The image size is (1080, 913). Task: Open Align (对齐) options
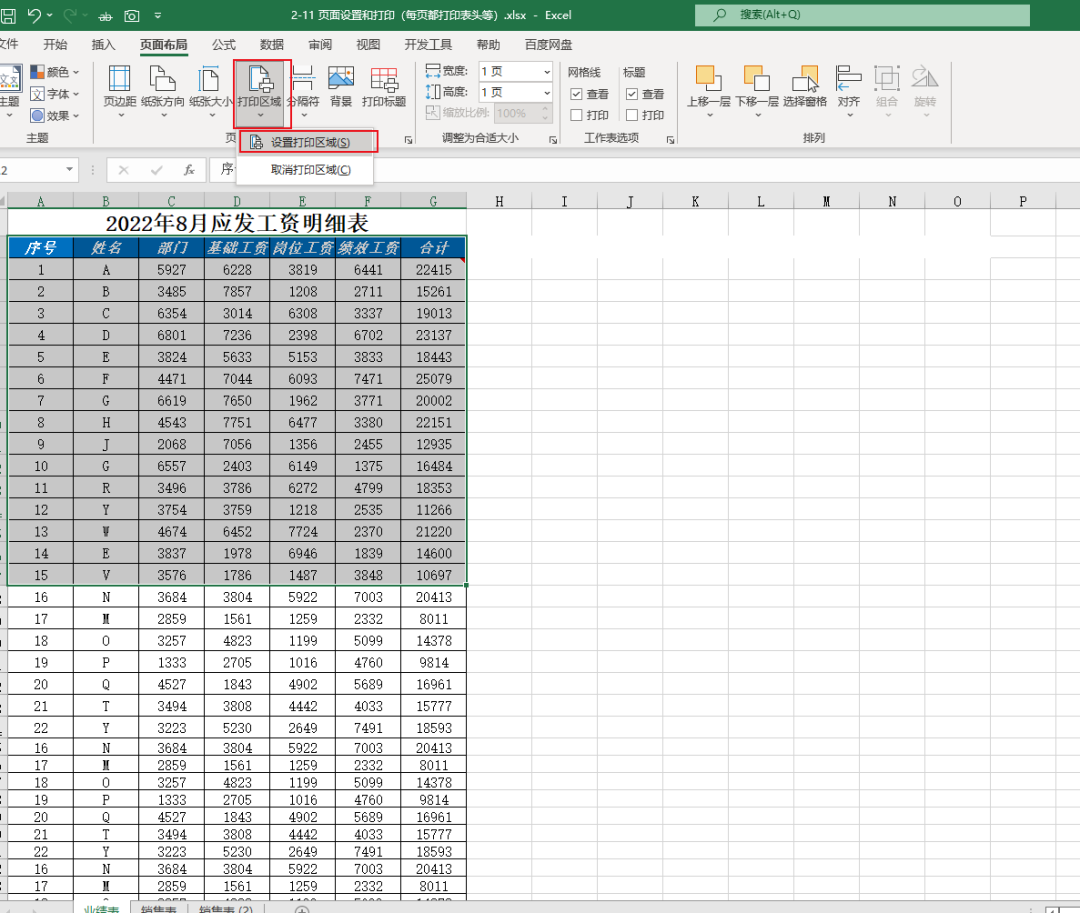pos(849,92)
